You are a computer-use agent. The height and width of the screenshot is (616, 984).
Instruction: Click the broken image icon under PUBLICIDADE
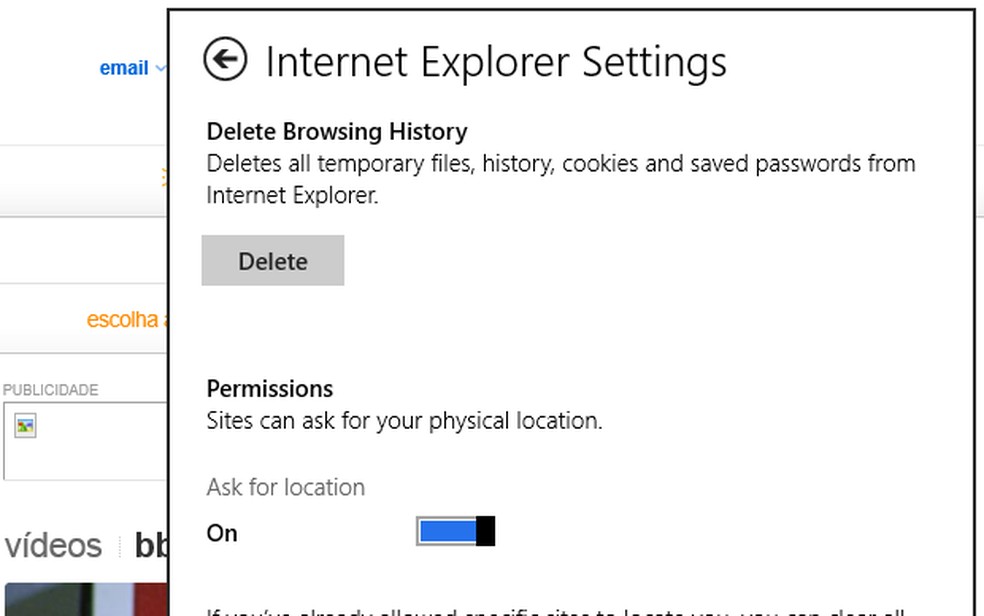pos(25,426)
